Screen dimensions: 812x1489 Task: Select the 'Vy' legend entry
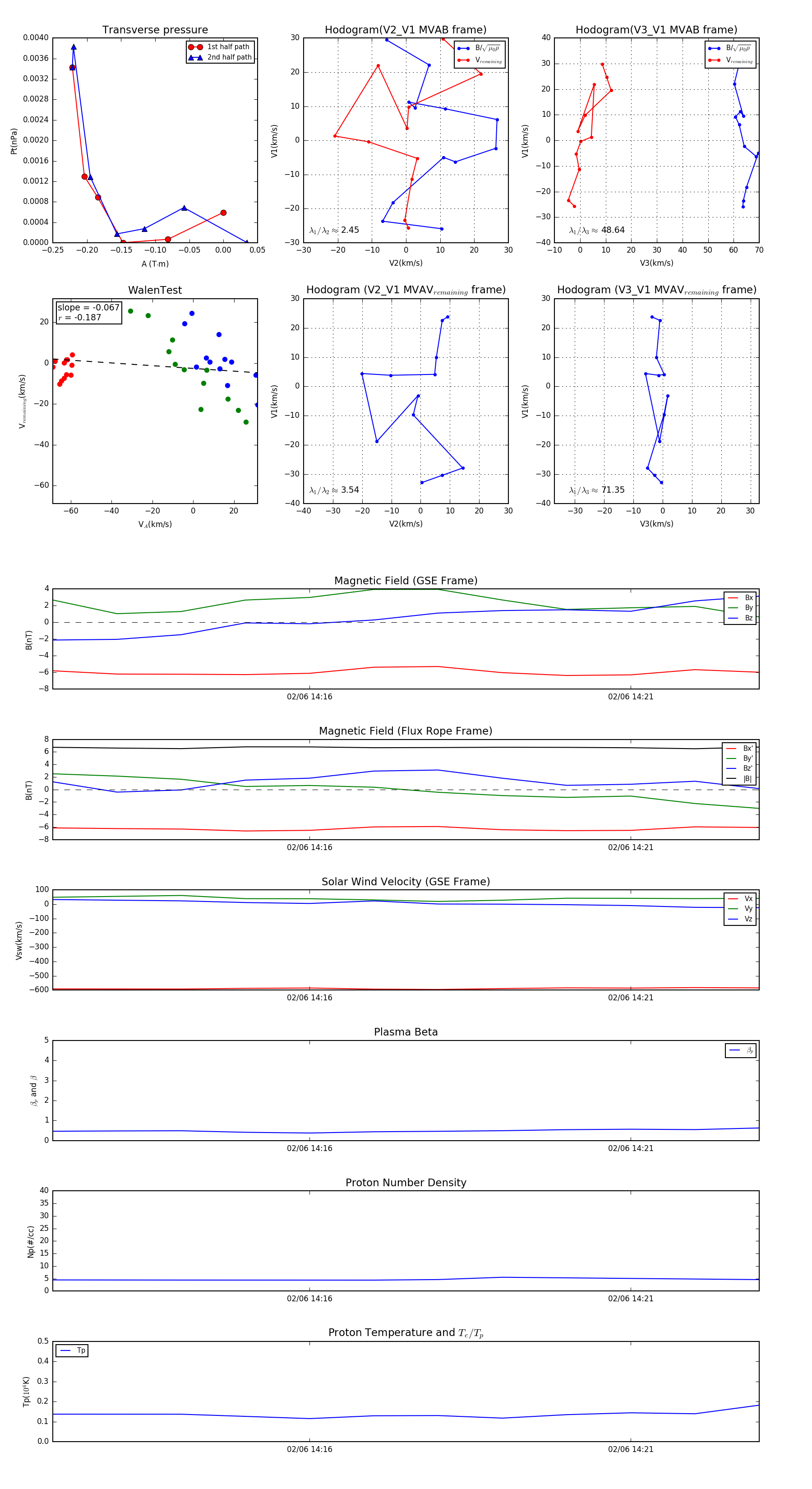740,909
